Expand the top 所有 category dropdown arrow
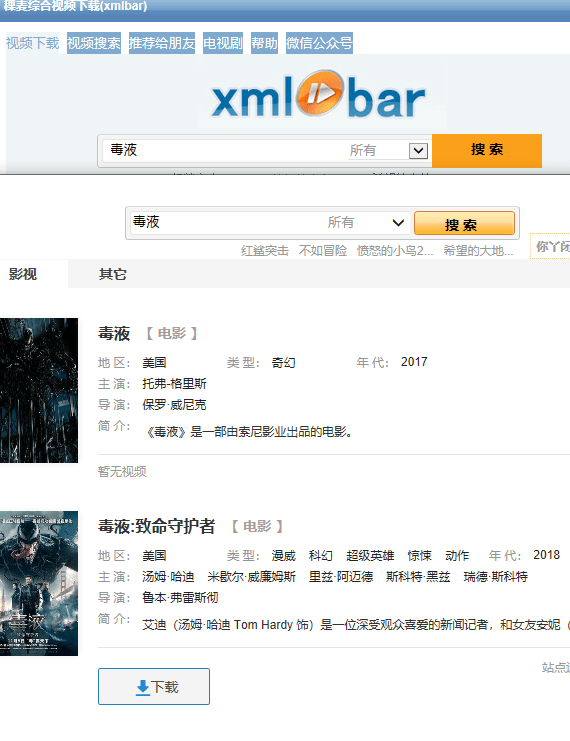 point(418,151)
